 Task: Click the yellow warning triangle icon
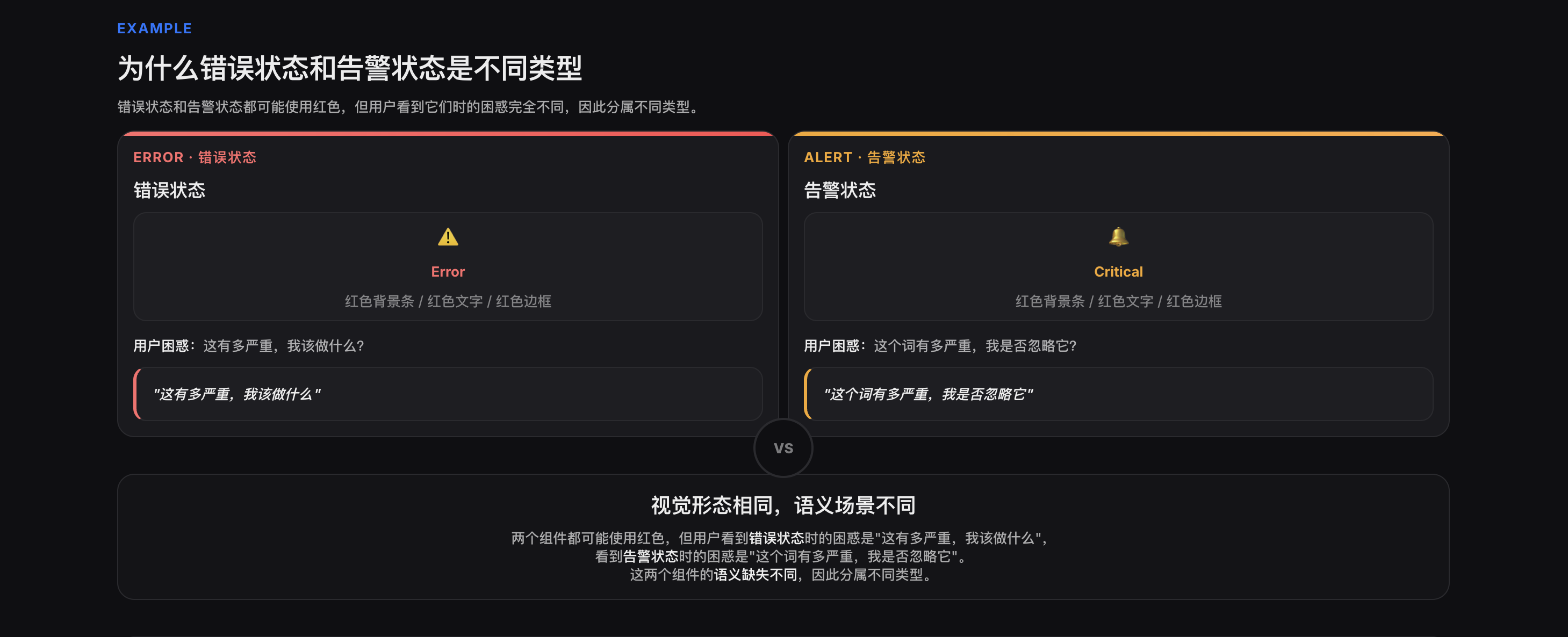click(x=448, y=237)
